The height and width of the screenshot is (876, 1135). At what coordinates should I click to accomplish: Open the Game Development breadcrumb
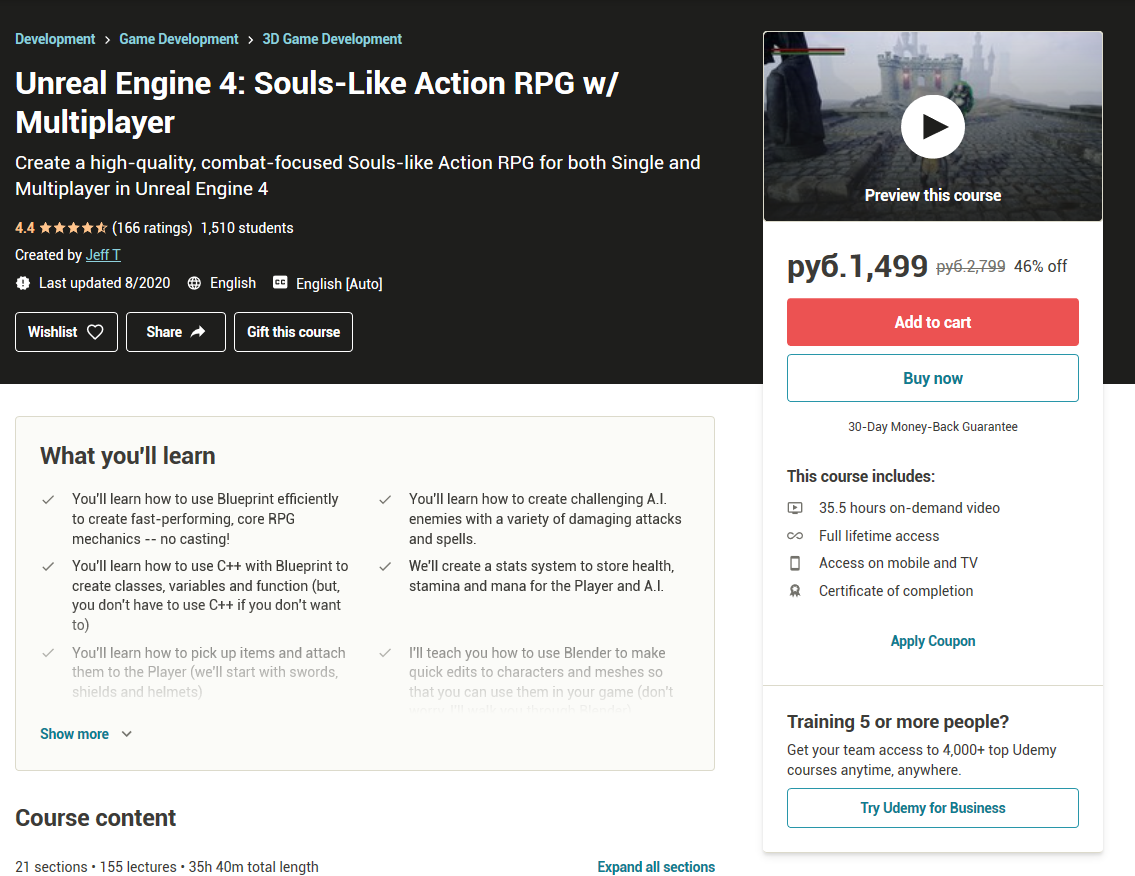pyautogui.click(x=179, y=39)
